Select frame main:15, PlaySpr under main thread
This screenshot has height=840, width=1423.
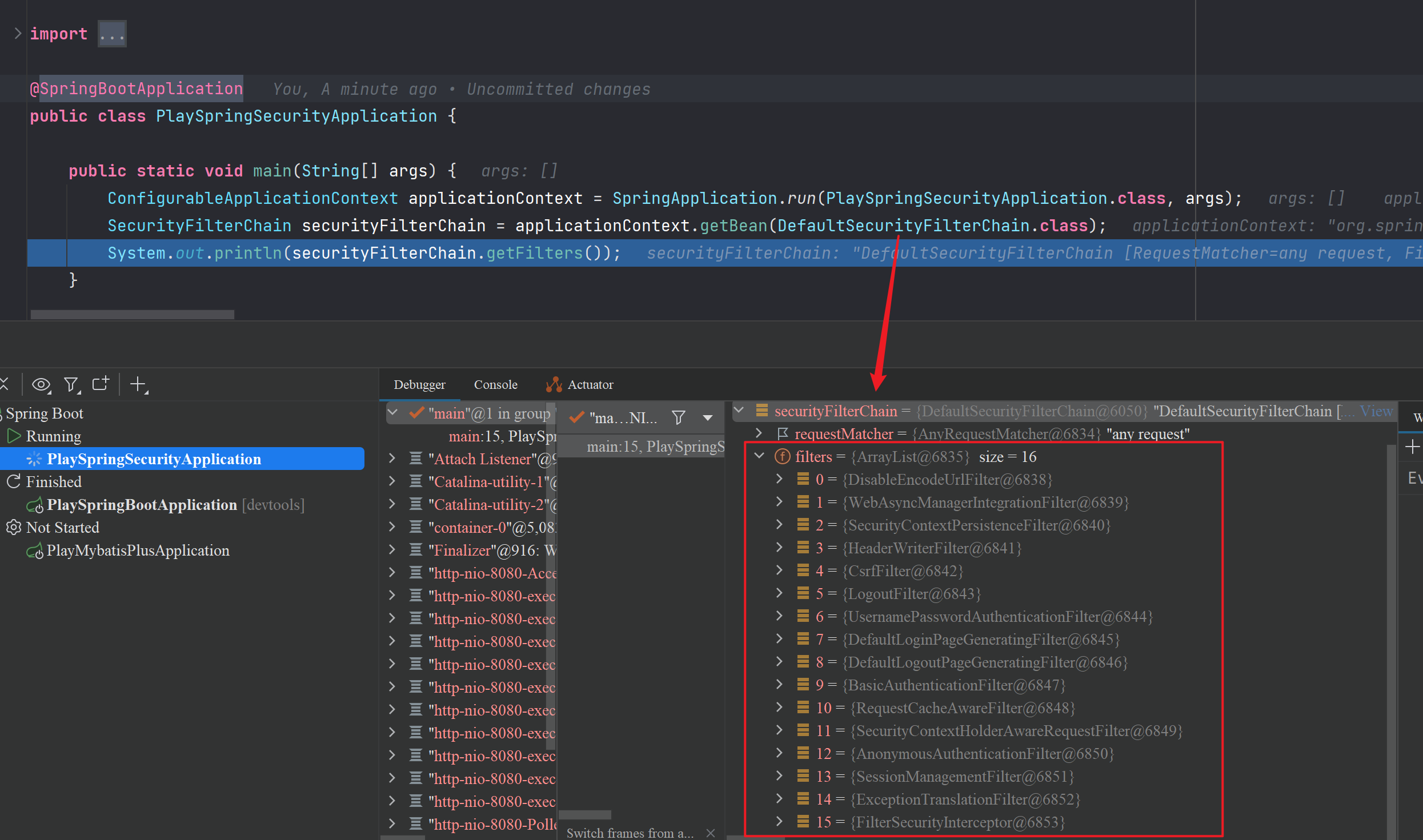tap(502, 436)
